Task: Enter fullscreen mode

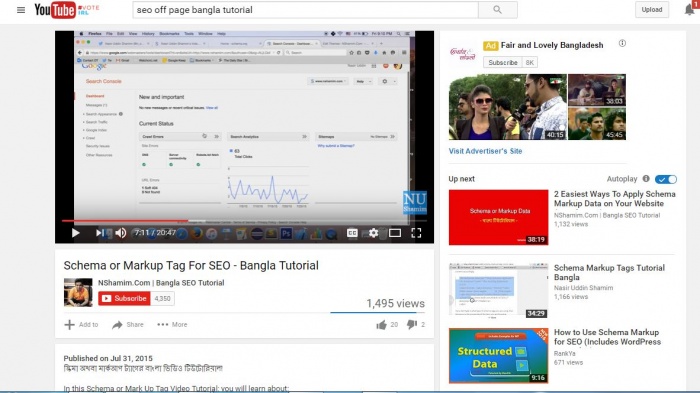Action: tap(416, 233)
